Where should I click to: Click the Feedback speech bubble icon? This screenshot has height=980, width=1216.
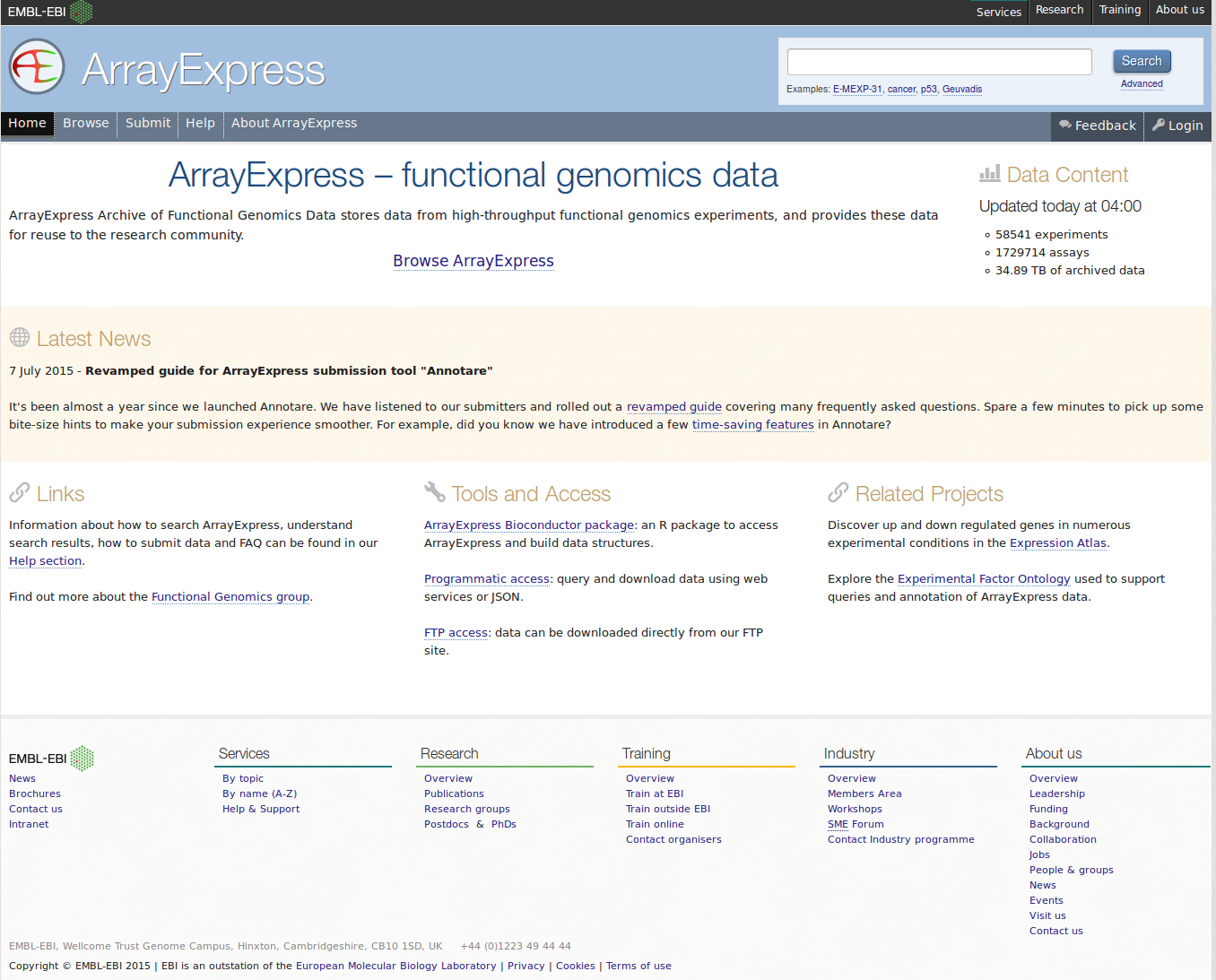1064,126
